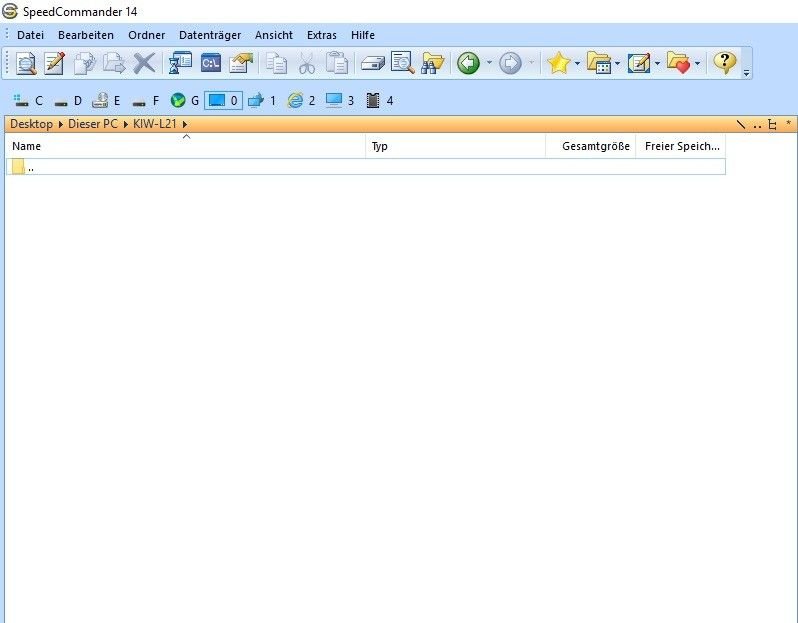
Task: Click the notepad-with-pencil toolbar icon
Action: (639, 63)
